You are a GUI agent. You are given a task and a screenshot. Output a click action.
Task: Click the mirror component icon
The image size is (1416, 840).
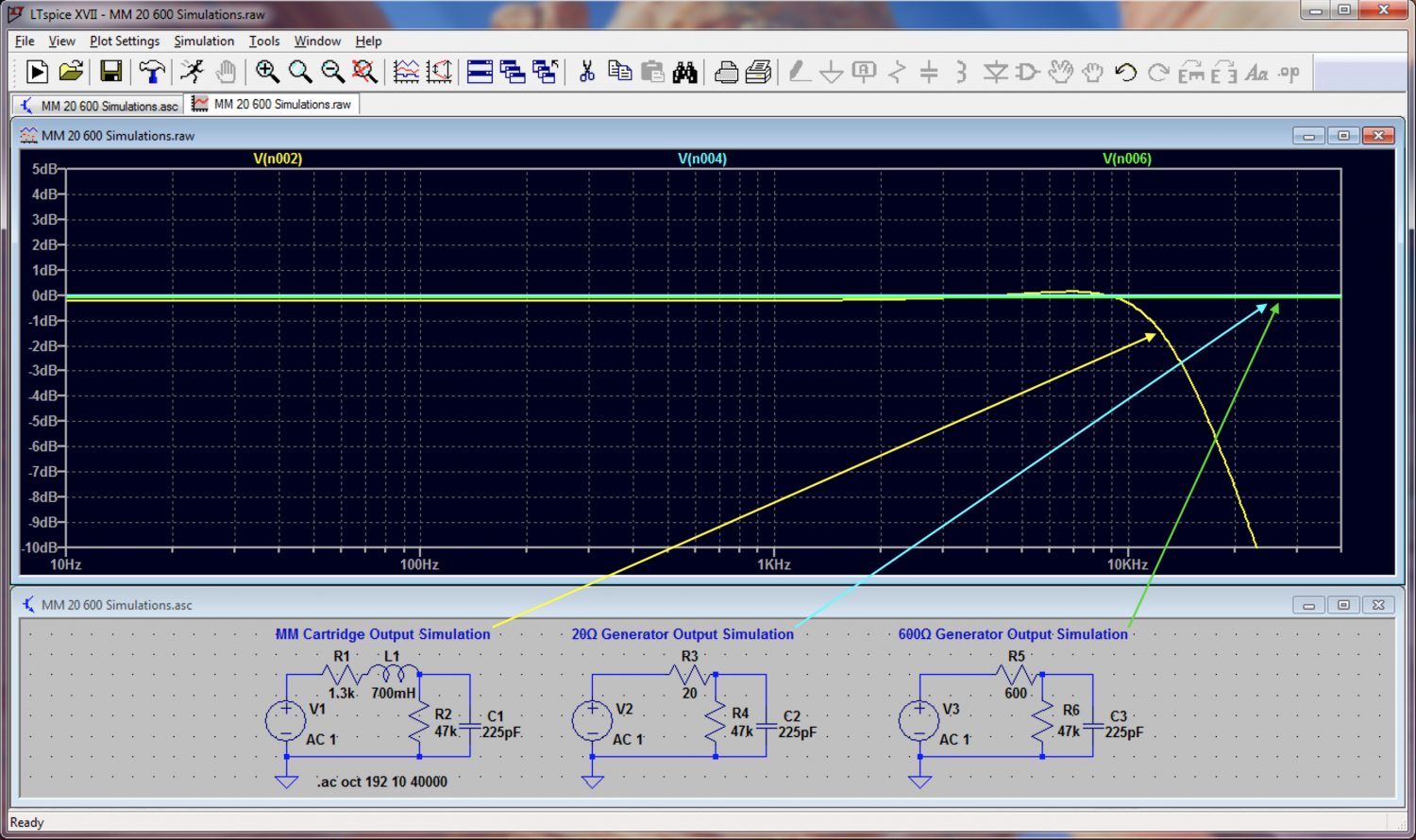coord(1224,72)
